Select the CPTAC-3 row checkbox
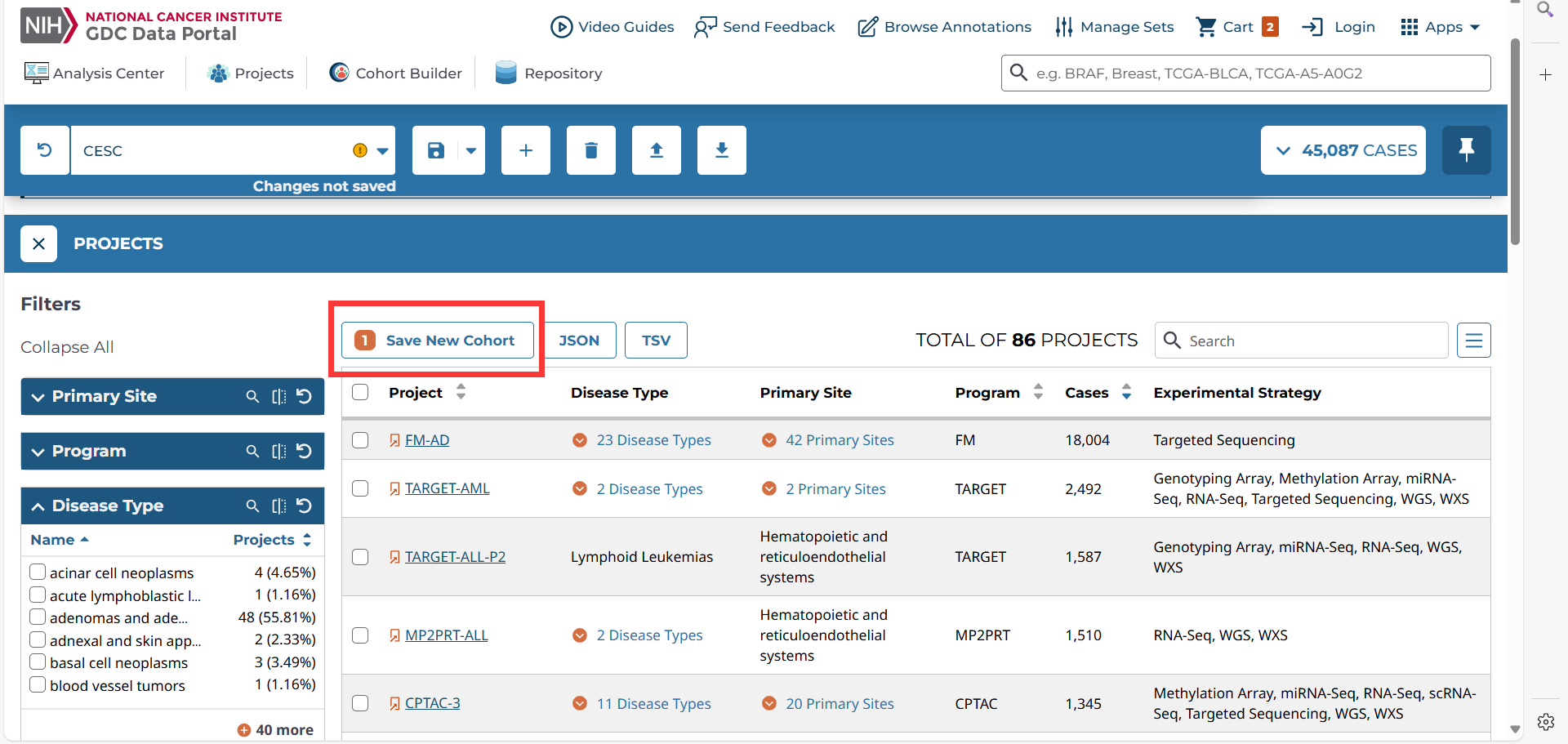This screenshot has height=744, width=1568. 360,703
